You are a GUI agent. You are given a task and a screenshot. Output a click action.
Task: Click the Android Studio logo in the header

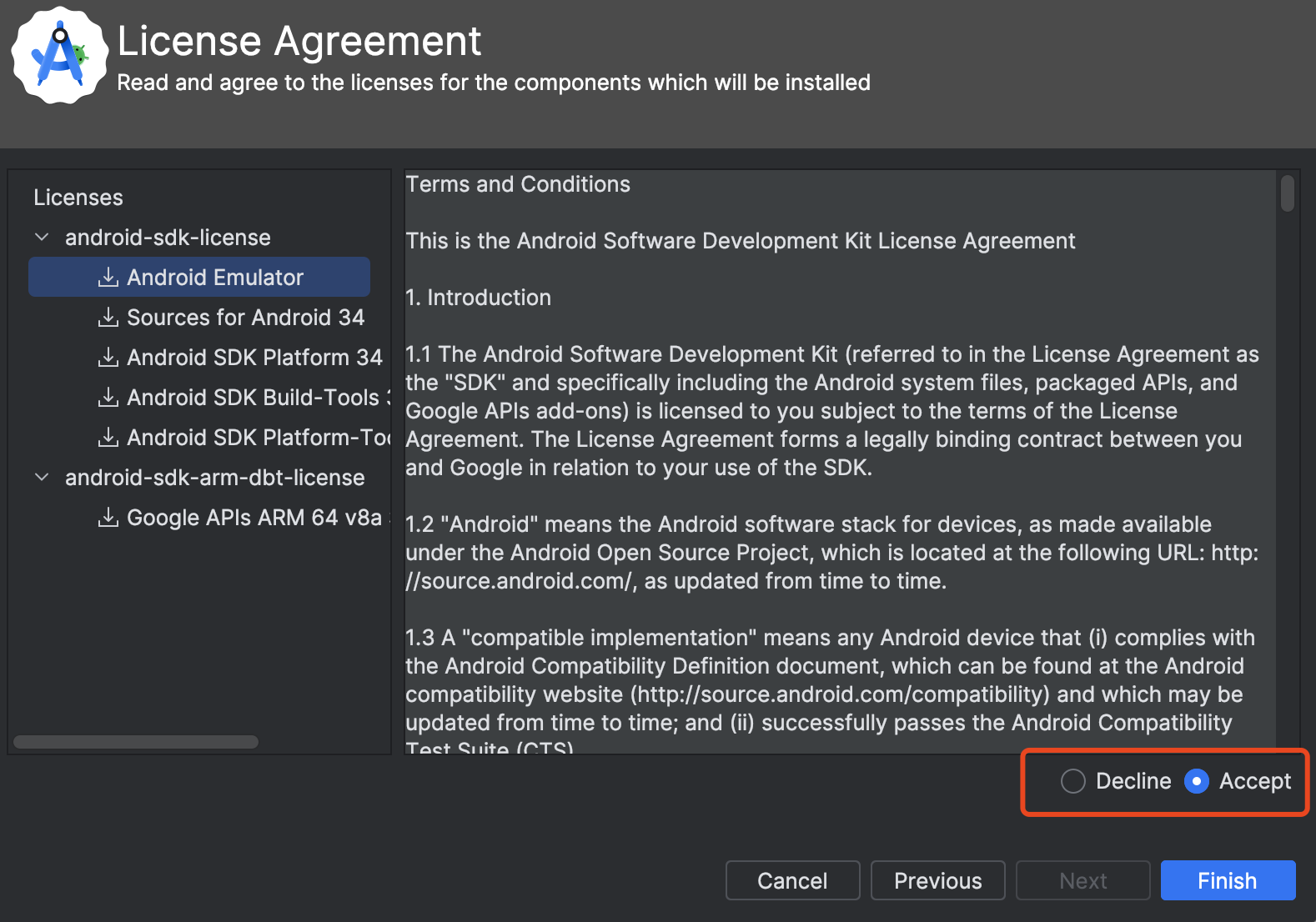coord(59,56)
